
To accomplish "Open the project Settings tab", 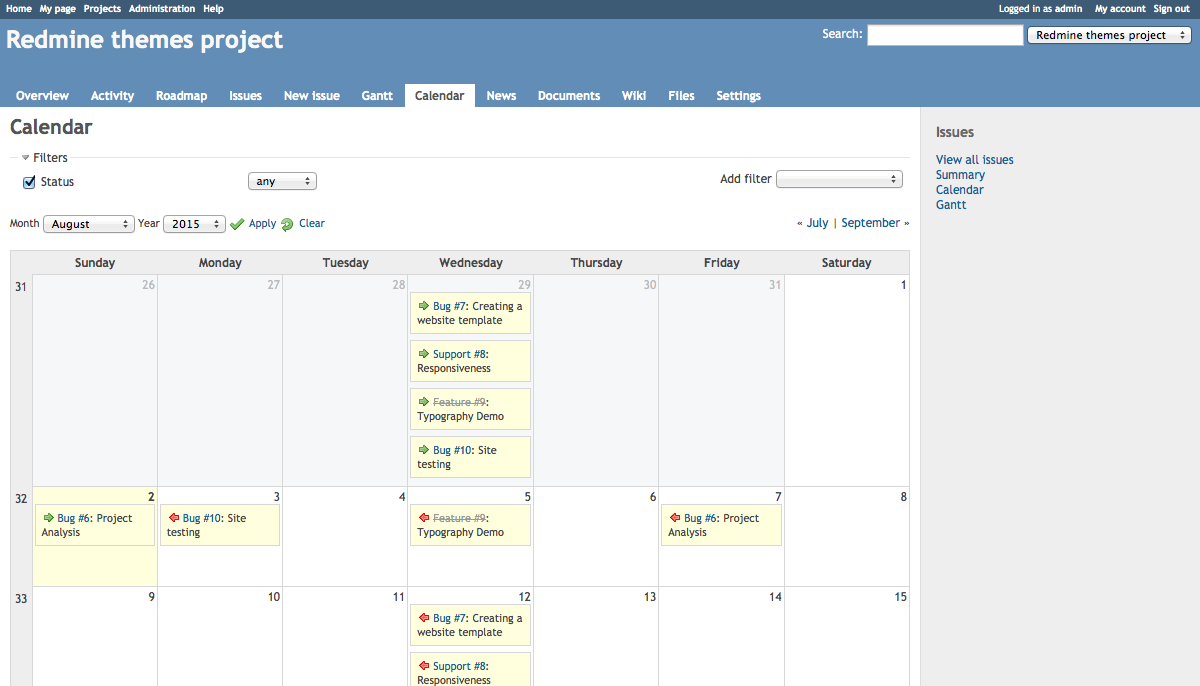I will click(x=738, y=96).
